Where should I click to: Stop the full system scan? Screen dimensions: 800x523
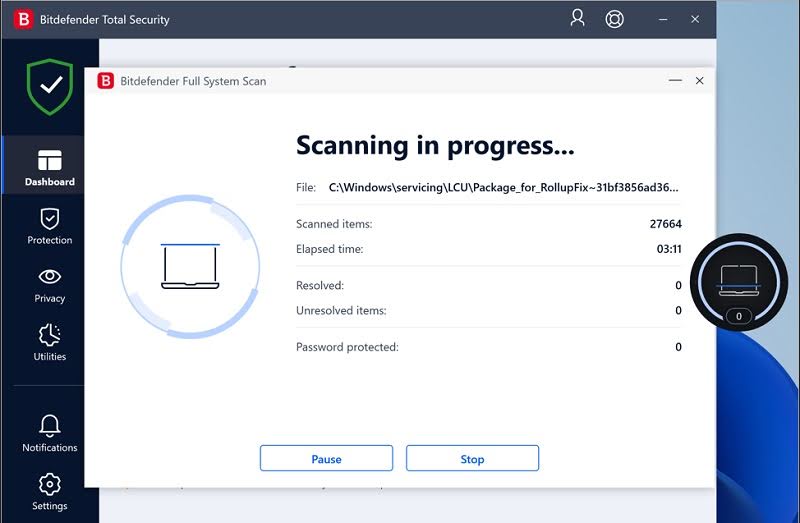coord(472,459)
